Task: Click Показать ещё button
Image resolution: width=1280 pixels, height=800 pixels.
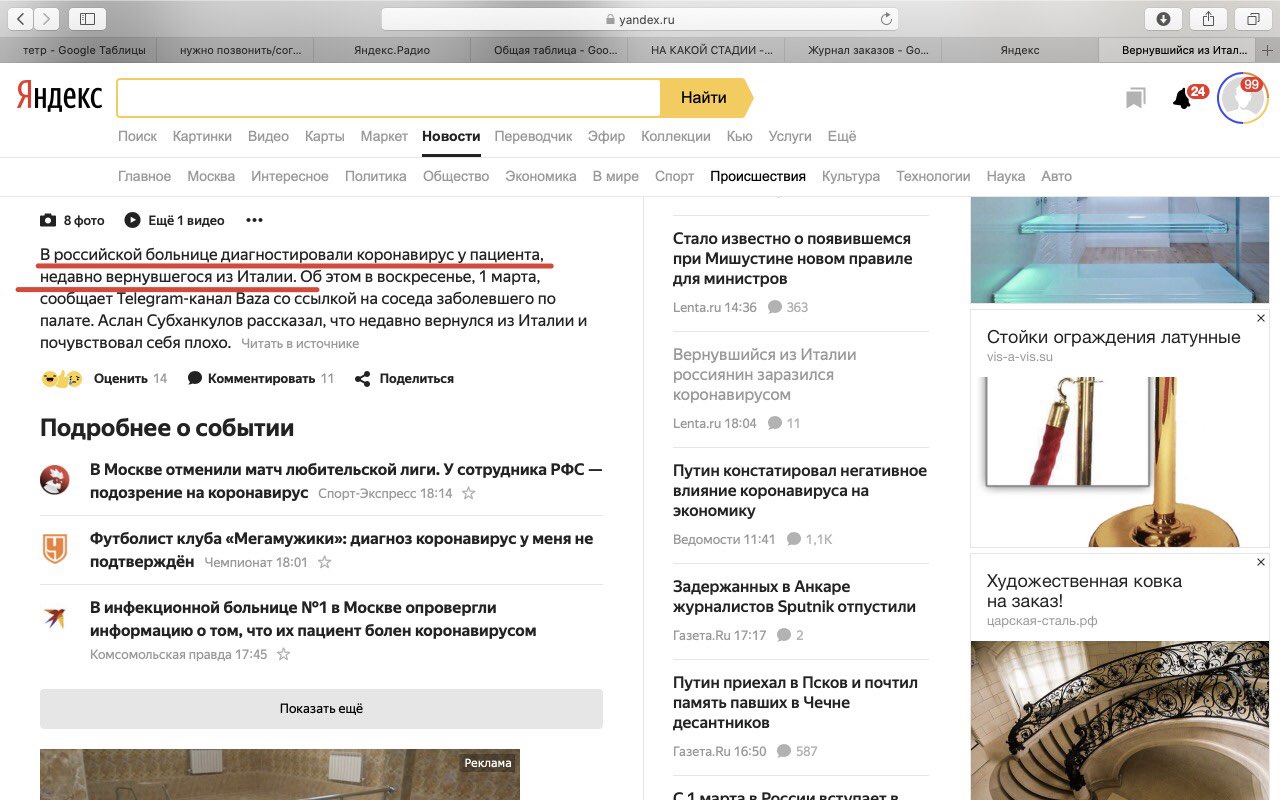Action: 321,708
